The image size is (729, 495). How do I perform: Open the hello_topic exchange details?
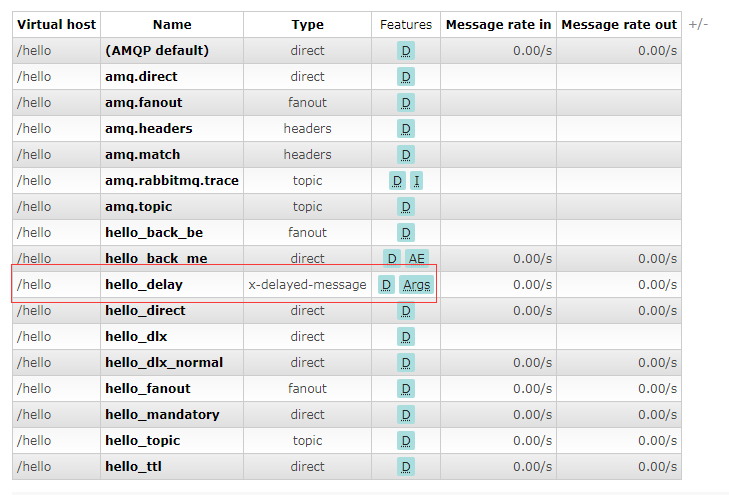[x=144, y=441]
